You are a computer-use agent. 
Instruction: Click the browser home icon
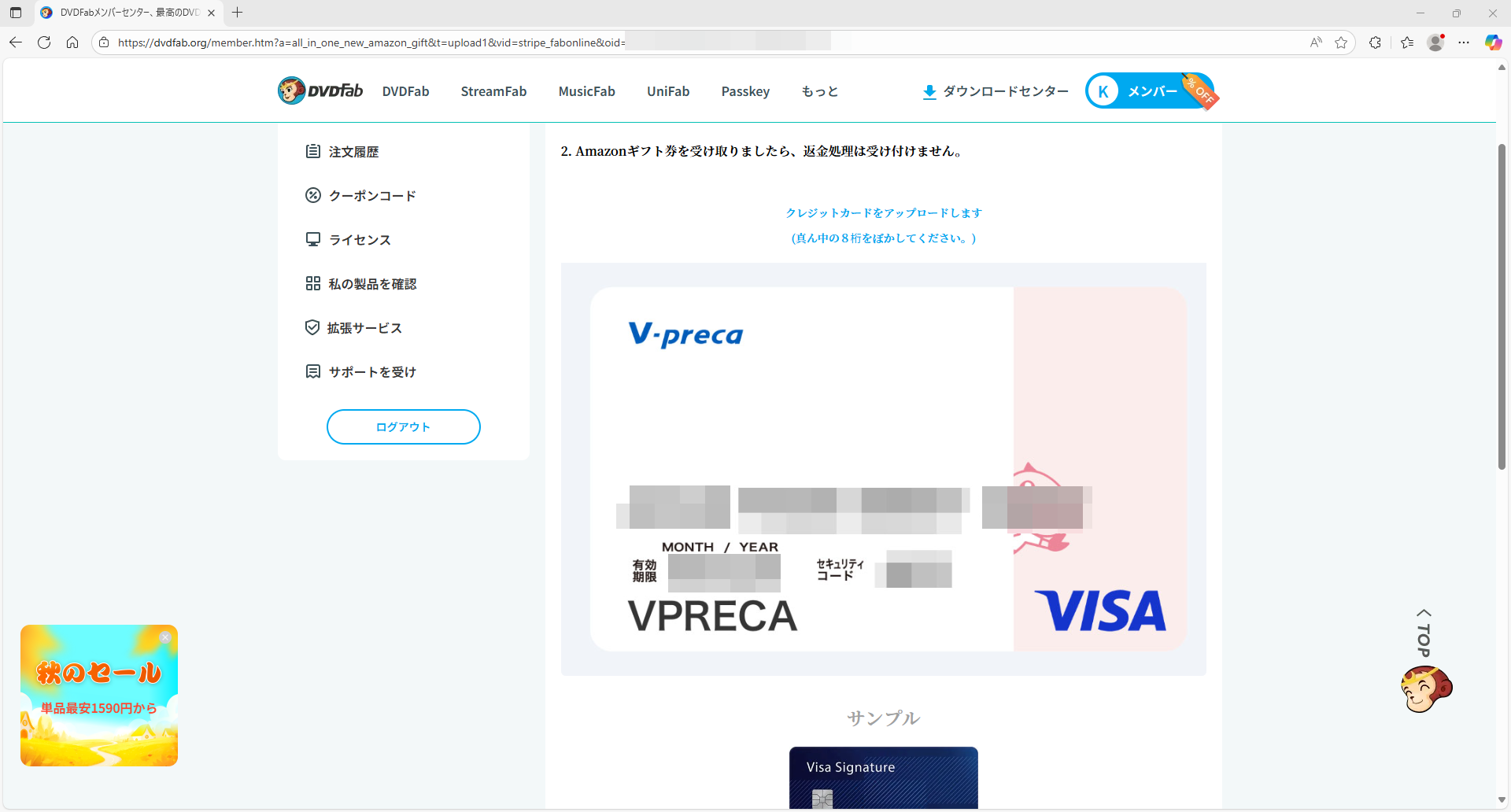tap(72, 42)
